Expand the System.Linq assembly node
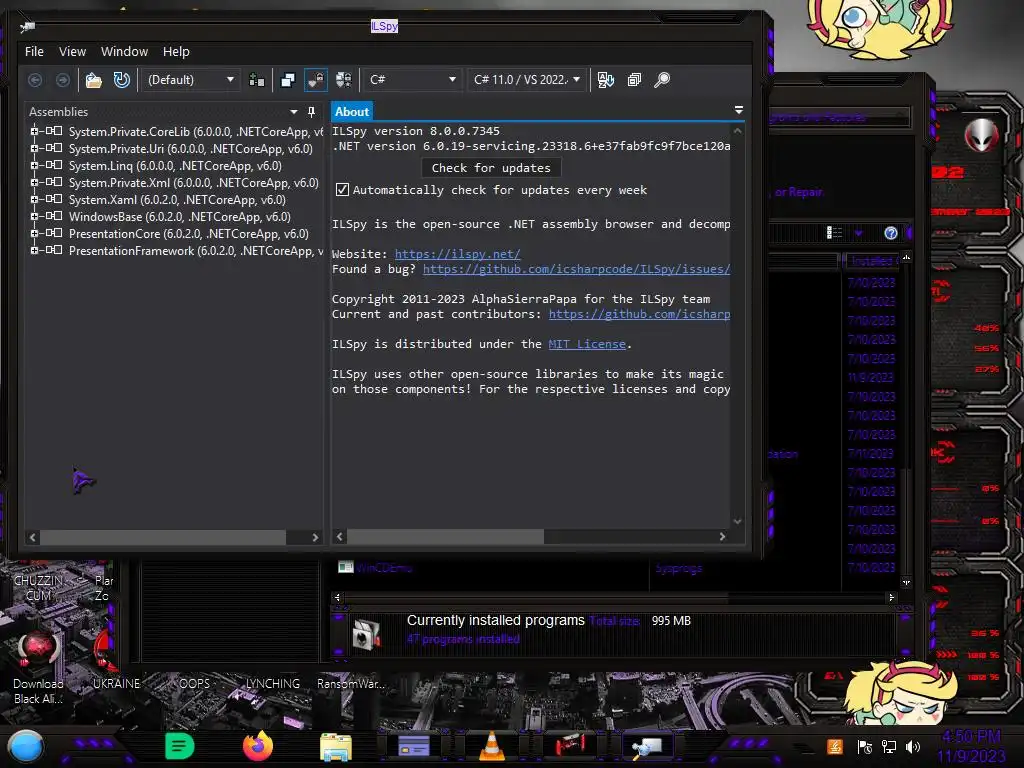Viewport: 1024px width, 768px height. [x=34, y=165]
